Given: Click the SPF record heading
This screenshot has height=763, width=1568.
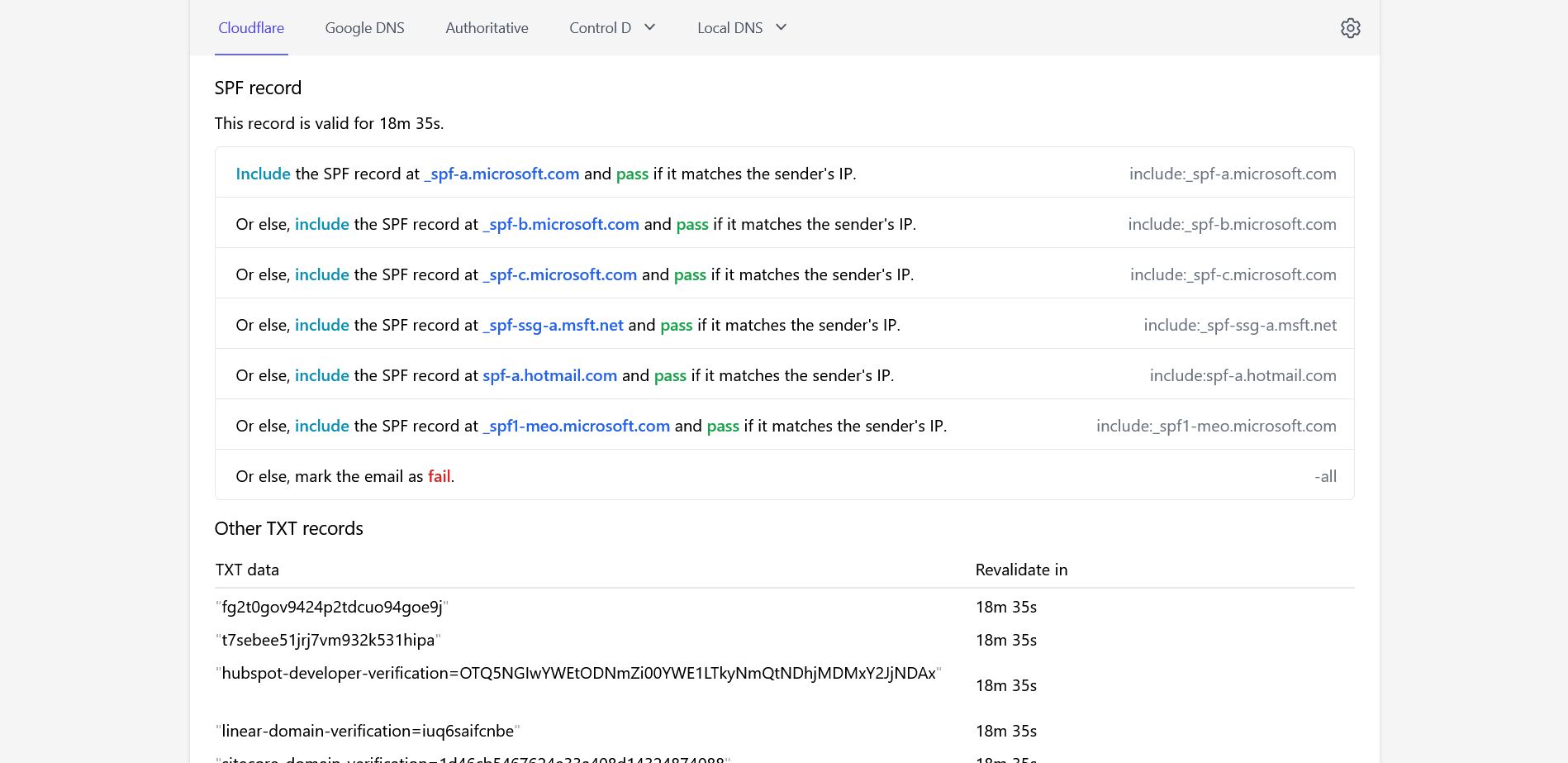Looking at the screenshot, I should pyautogui.click(x=258, y=88).
